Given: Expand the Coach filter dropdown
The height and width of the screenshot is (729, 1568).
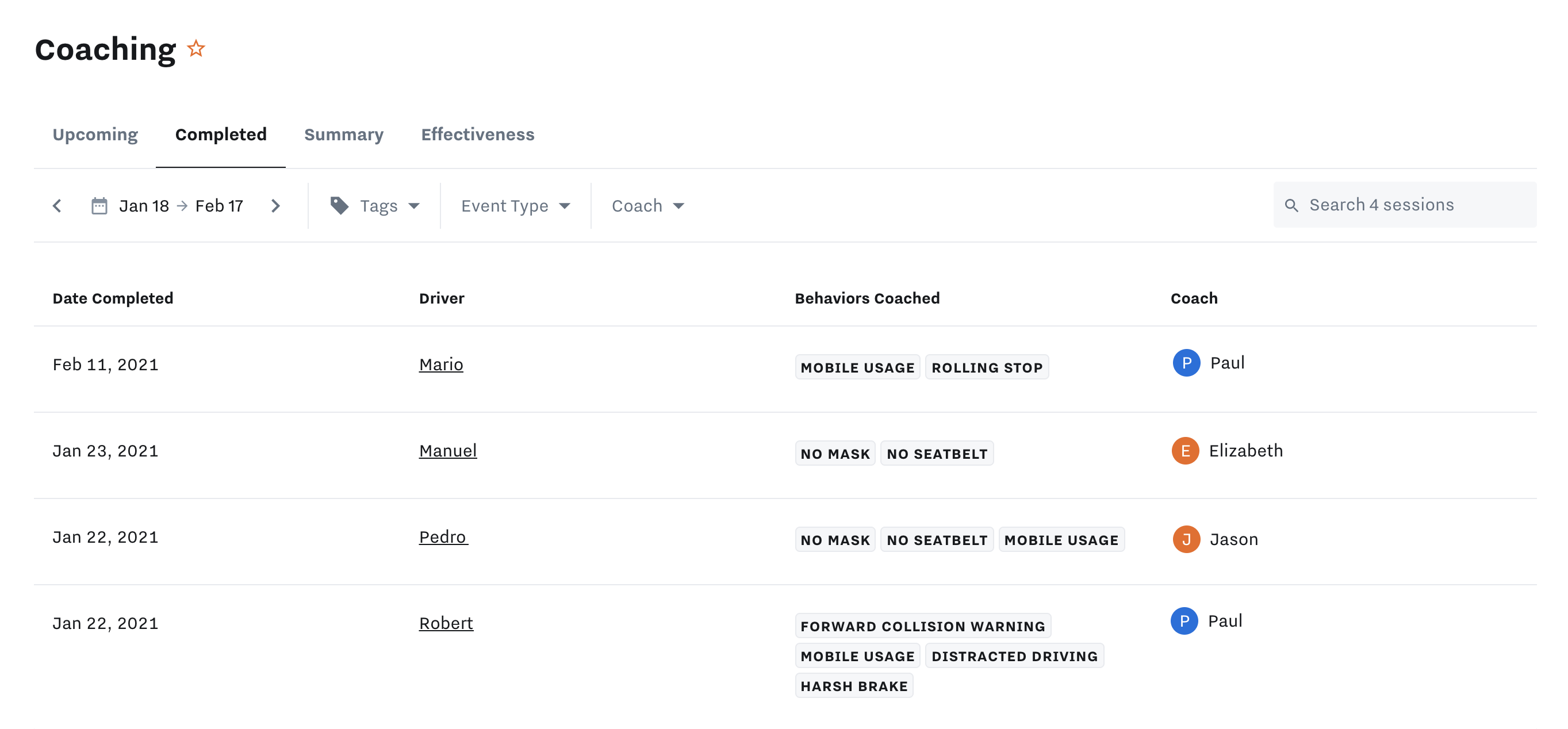Looking at the screenshot, I should click(647, 206).
